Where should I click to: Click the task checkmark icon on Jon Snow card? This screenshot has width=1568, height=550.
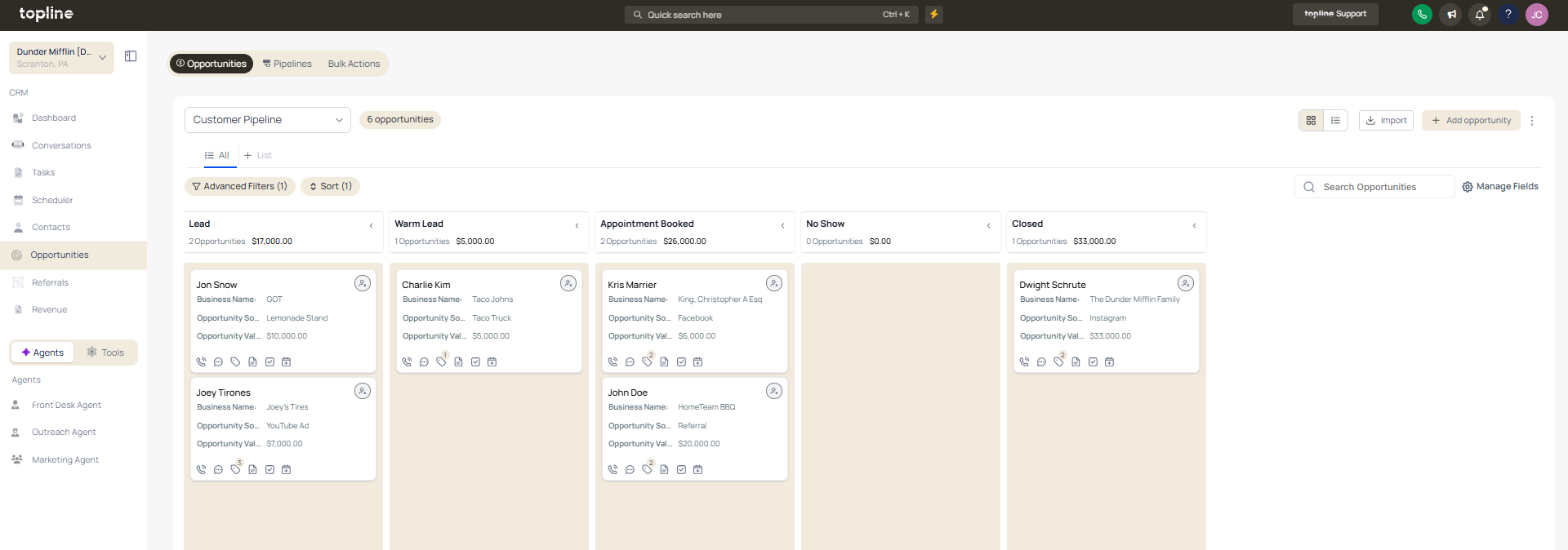coord(269,361)
